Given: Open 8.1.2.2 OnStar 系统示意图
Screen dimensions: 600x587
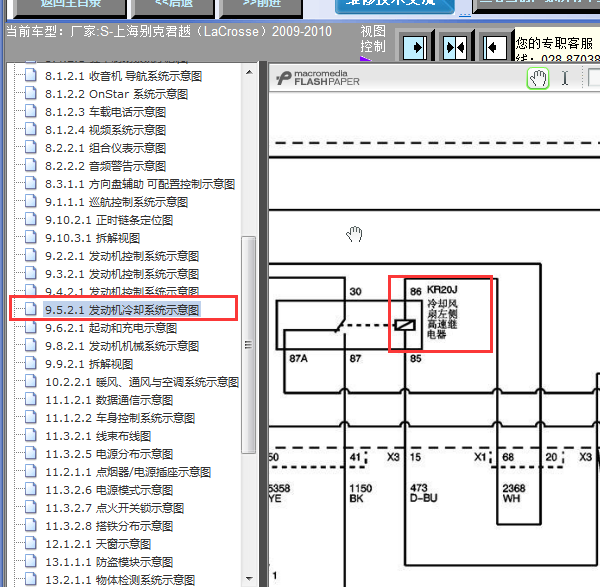Looking at the screenshot, I should coord(116,94).
